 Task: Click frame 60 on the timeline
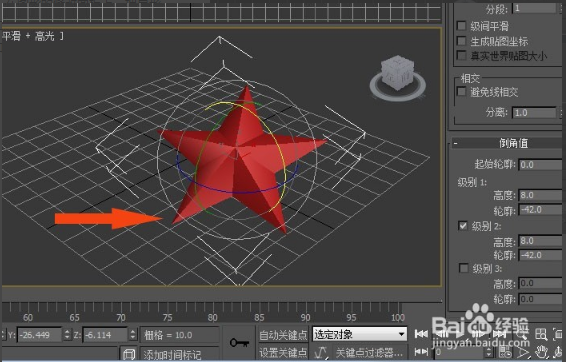pos(27,317)
